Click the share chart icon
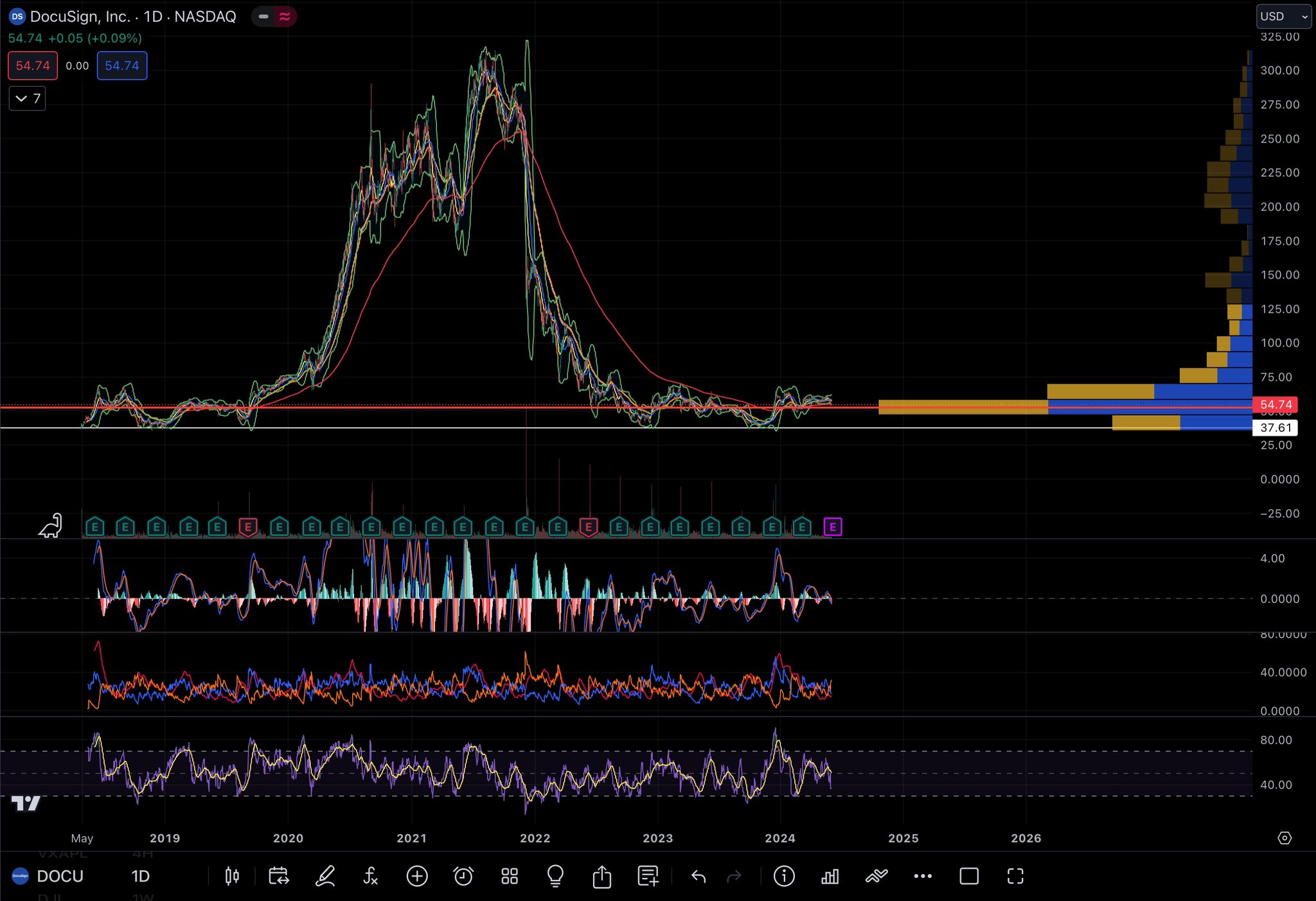Screen dimensions: 1316x901 (x=601, y=876)
